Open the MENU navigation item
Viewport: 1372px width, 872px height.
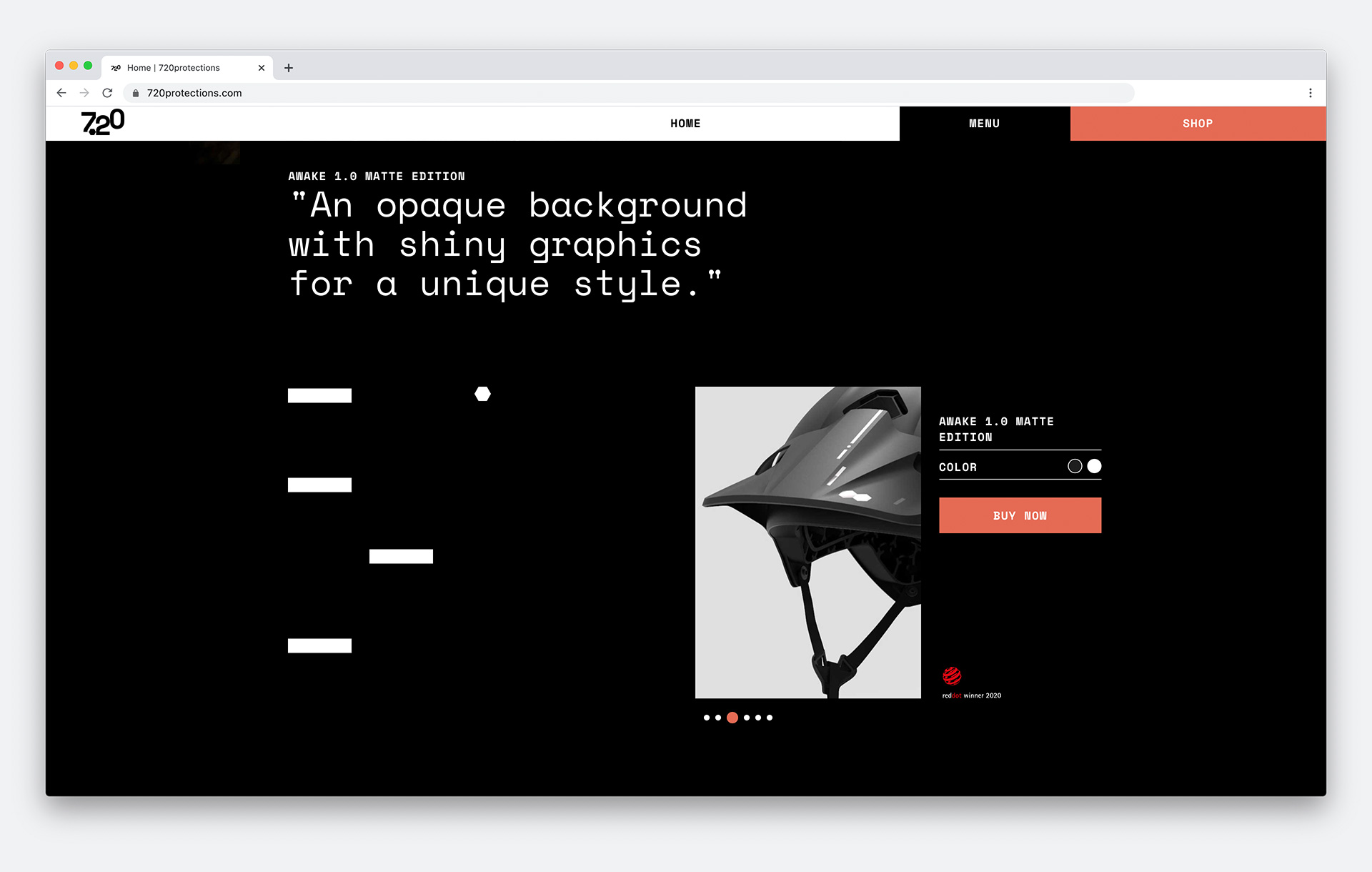[x=985, y=124]
